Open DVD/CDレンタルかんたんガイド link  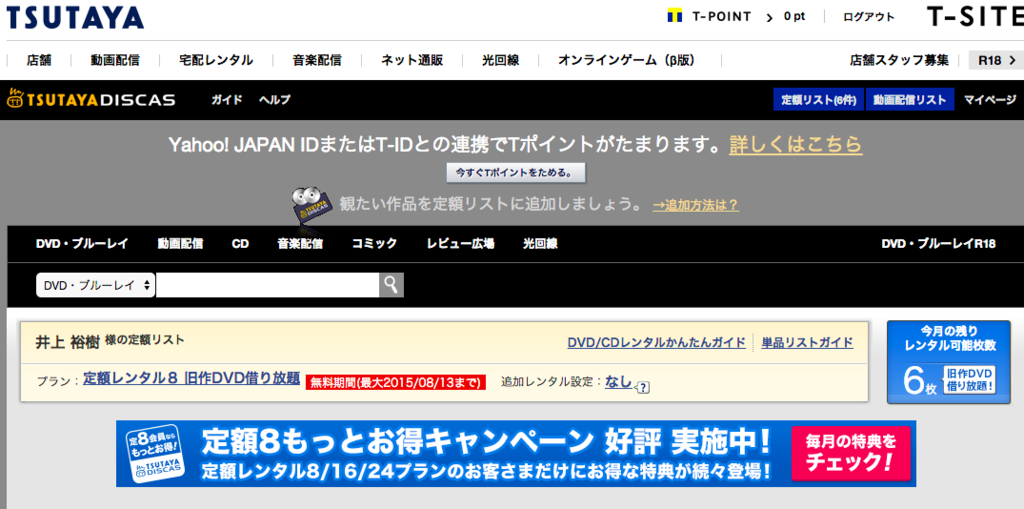click(x=656, y=342)
